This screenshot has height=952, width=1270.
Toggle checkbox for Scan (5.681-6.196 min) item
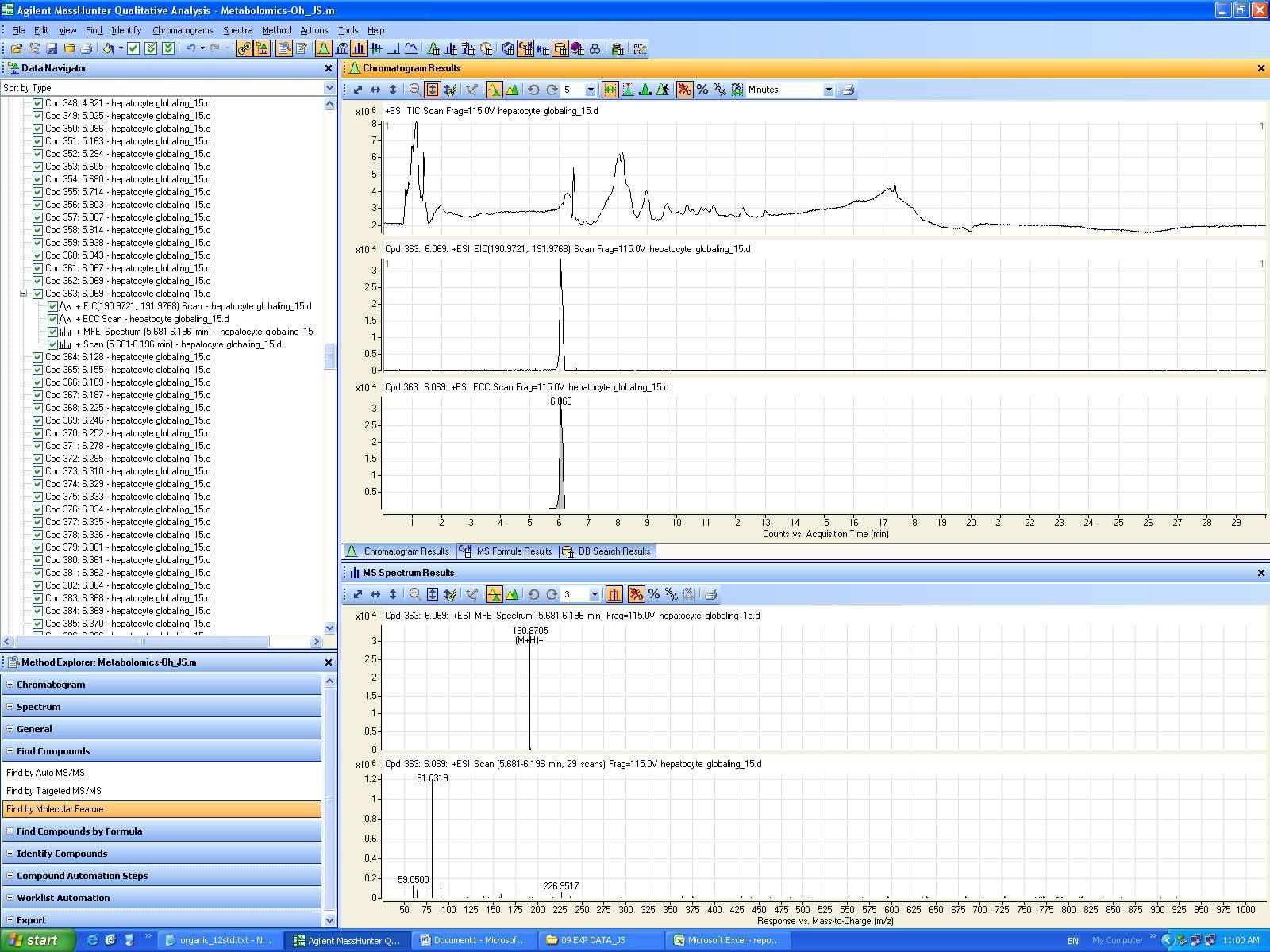pos(52,344)
